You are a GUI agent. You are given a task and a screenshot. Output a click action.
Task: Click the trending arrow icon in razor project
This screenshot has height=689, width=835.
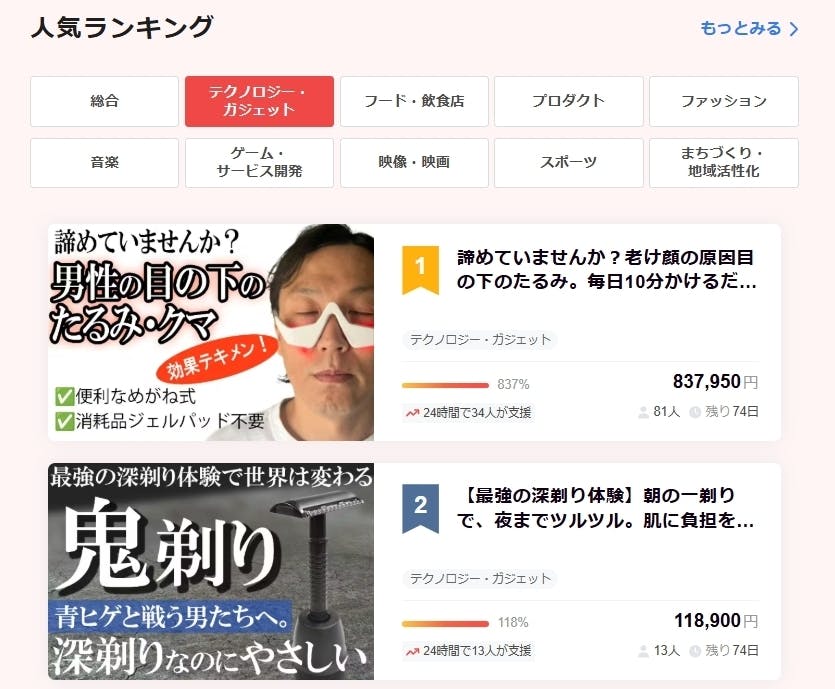(413, 651)
